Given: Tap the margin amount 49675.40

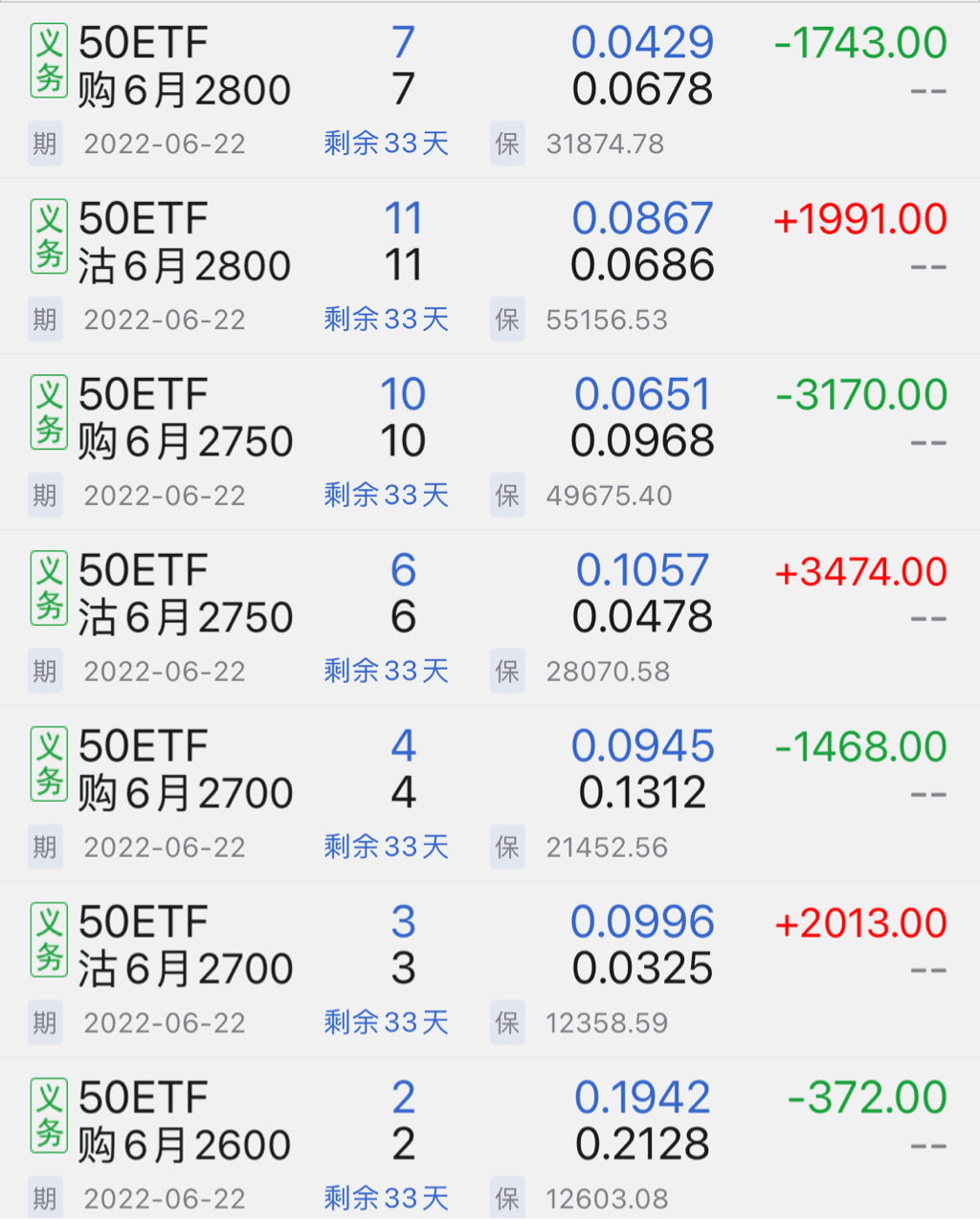Looking at the screenshot, I should pos(609,496).
